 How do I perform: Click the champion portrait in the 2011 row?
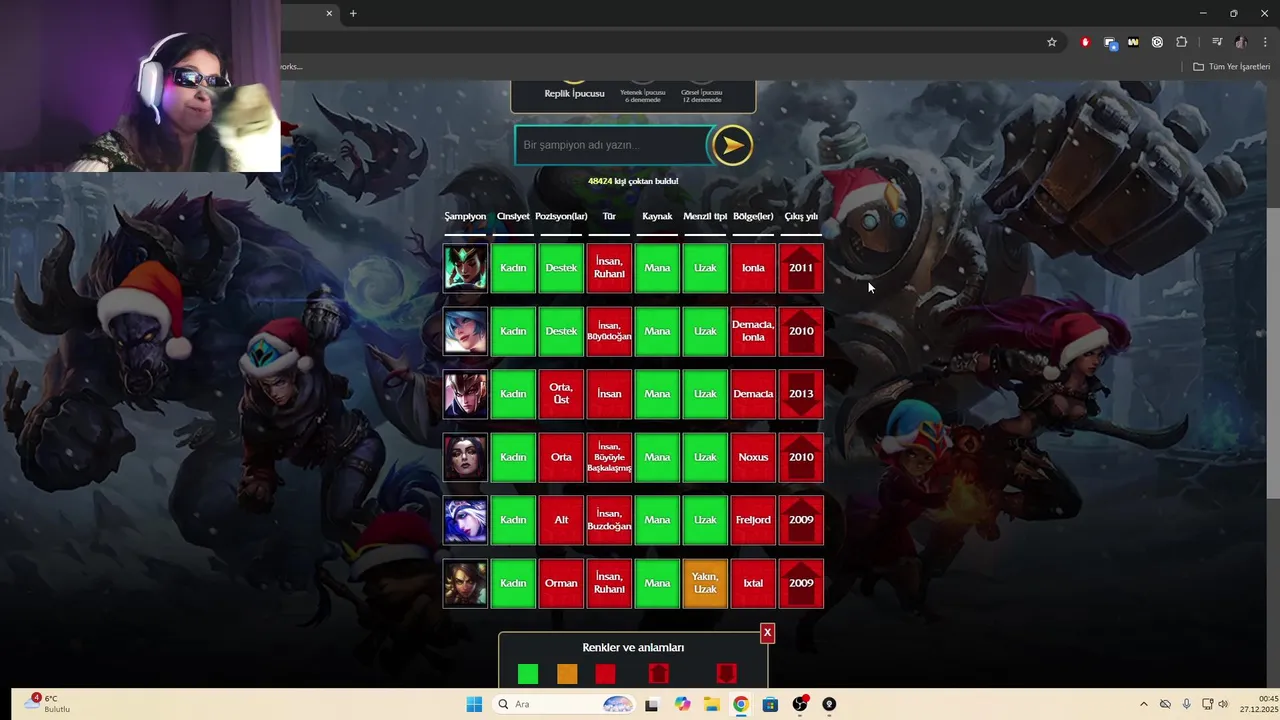466,268
